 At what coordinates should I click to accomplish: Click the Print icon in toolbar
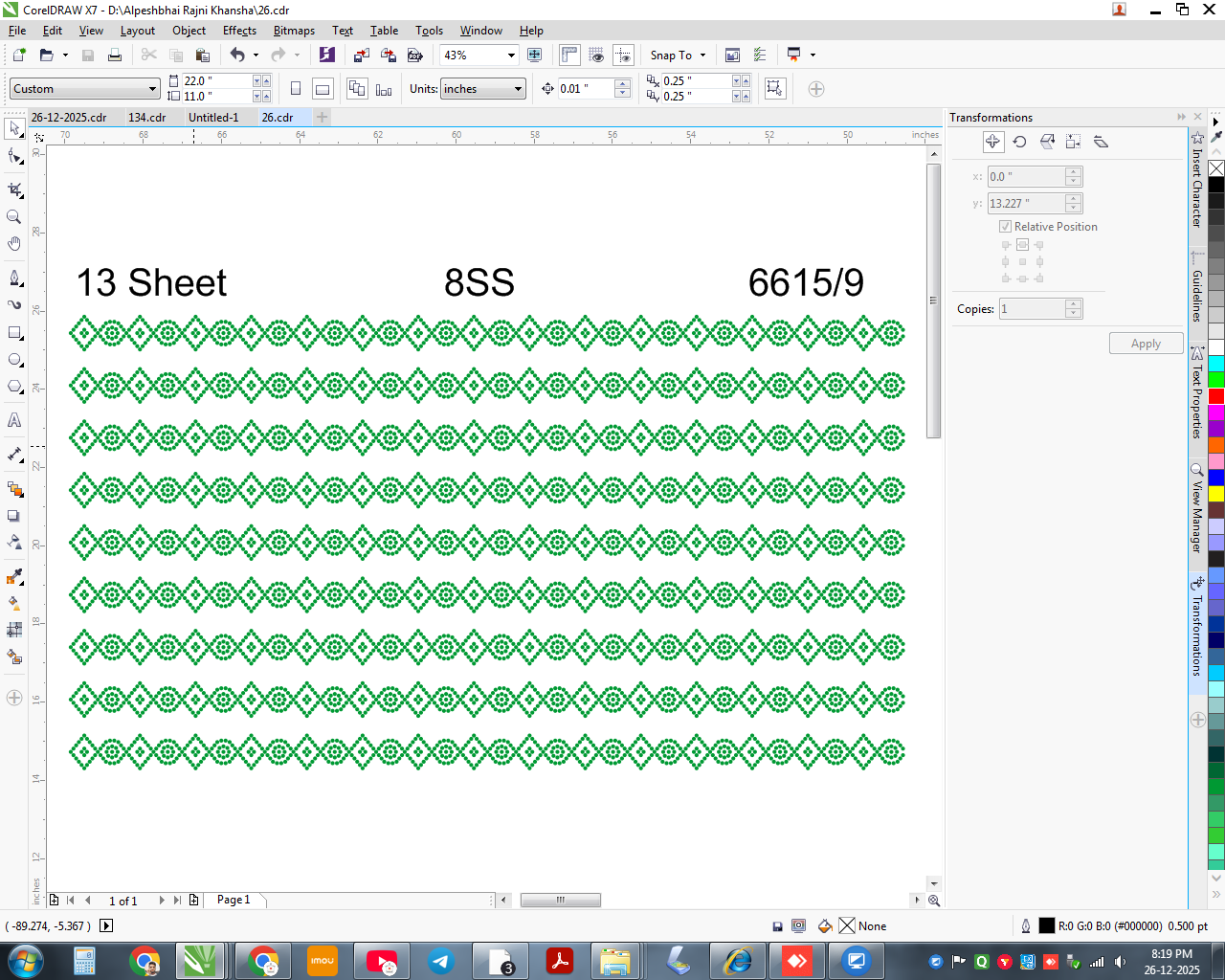pyautogui.click(x=115, y=56)
